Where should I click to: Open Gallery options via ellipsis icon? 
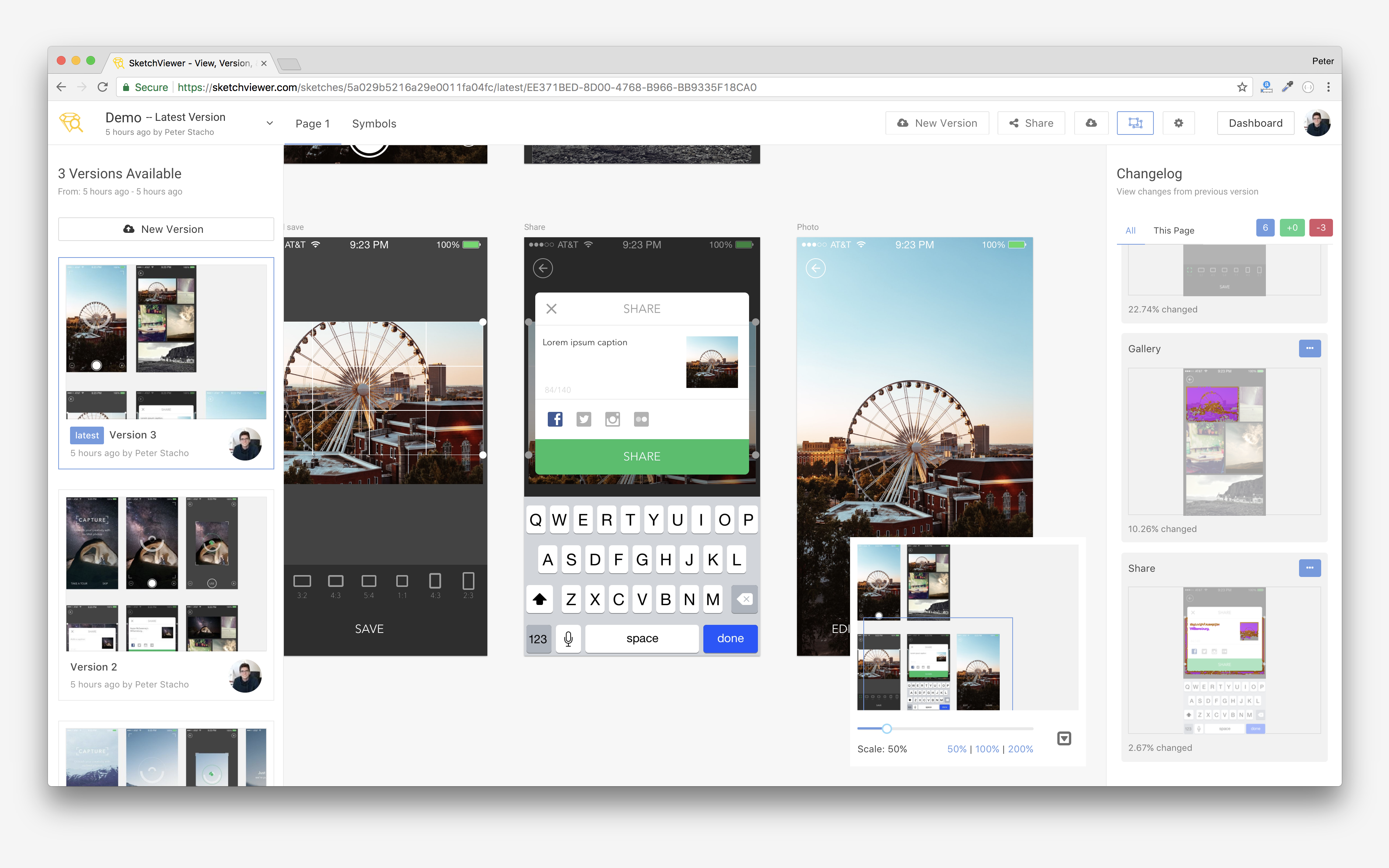(1310, 349)
